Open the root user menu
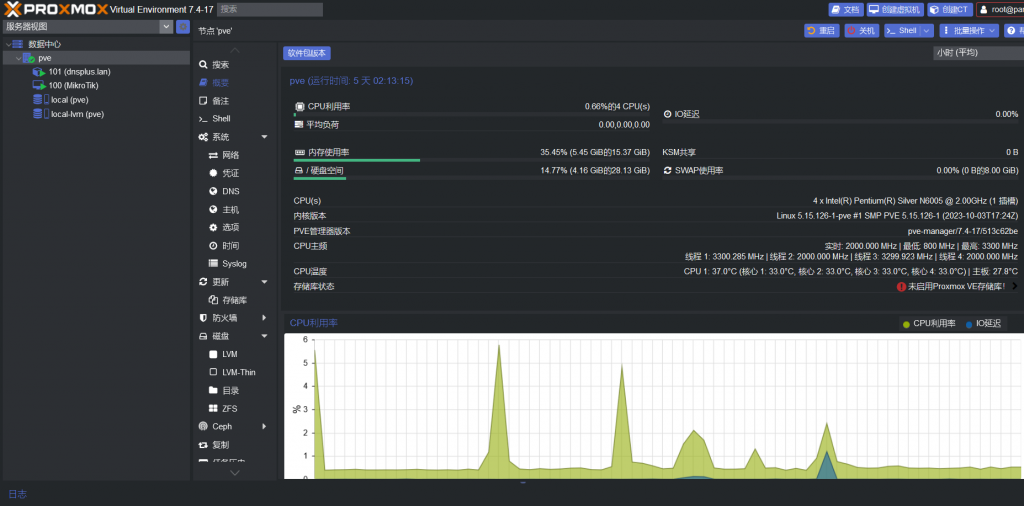Screen dimensions: 1024x506 (x=1000, y=10)
